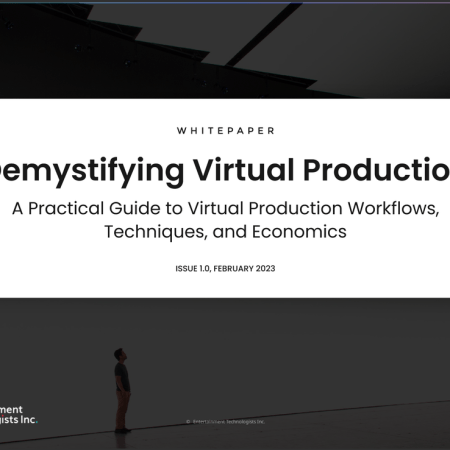Click the man standing in the cover photo
Screen dimensions: 450x450
coord(122,390)
